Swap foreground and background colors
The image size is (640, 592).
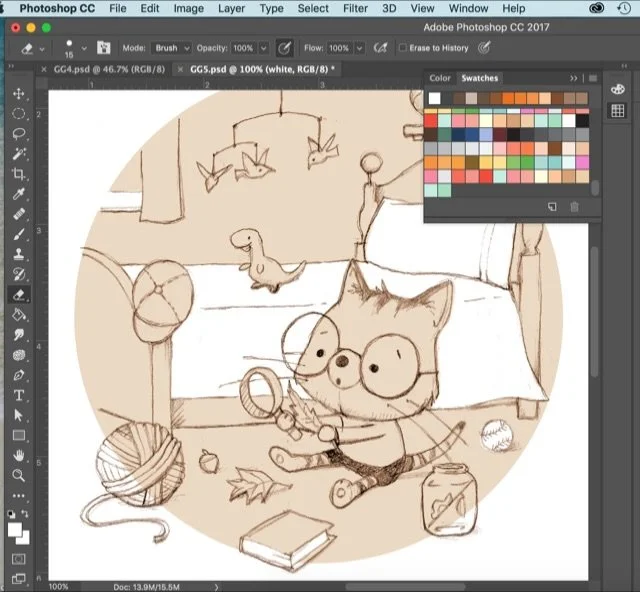(x=25, y=514)
